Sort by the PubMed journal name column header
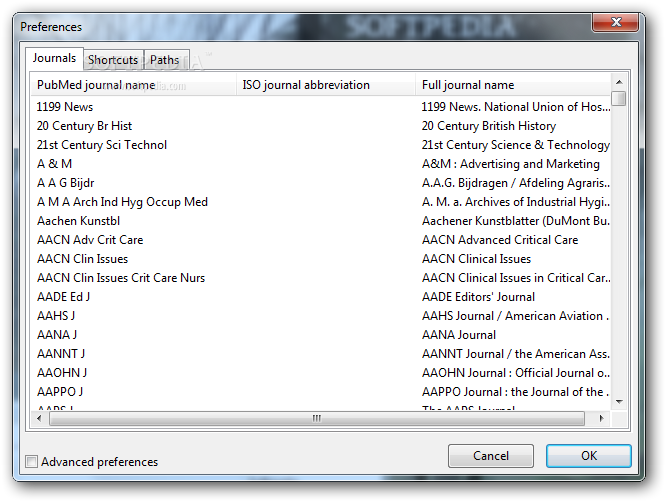Viewport: 666px width, 502px height. (x=134, y=85)
